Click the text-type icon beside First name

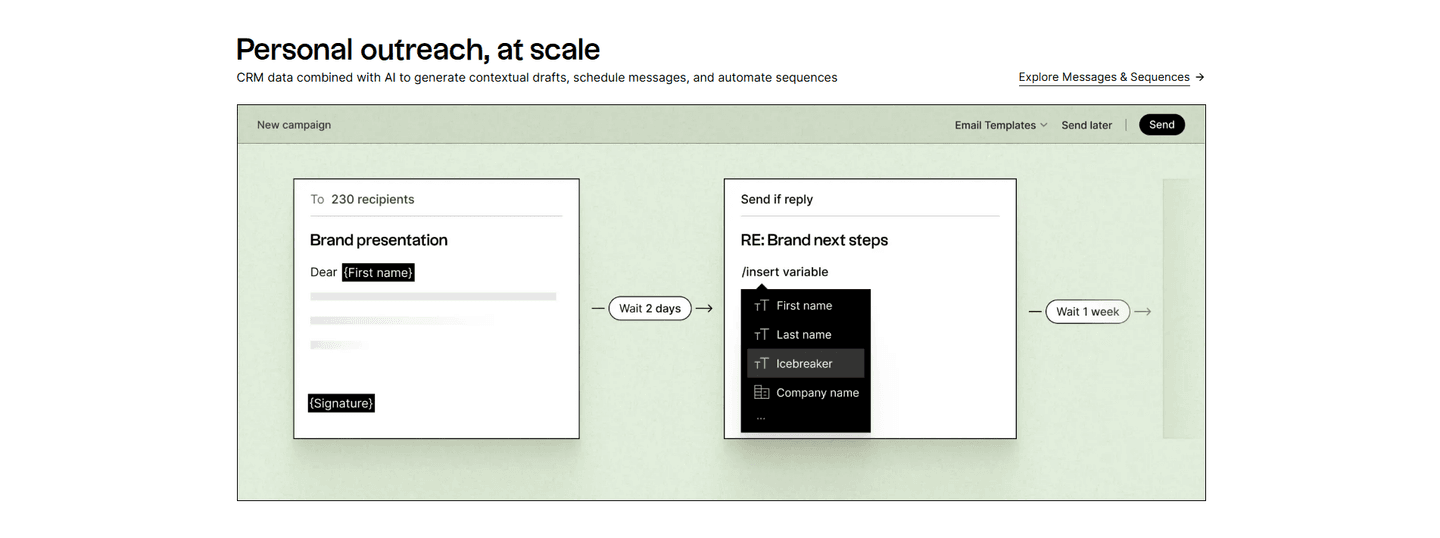point(761,306)
